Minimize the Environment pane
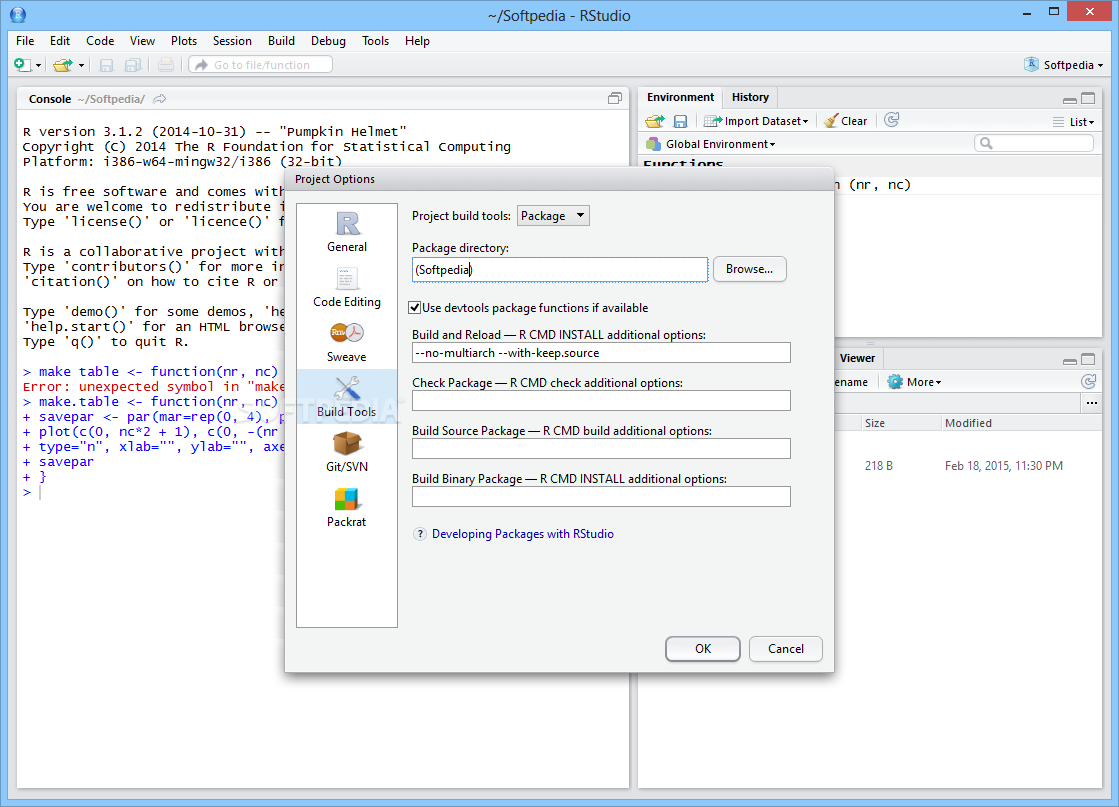This screenshot has height=807, width=1119. coord(1070,99)
